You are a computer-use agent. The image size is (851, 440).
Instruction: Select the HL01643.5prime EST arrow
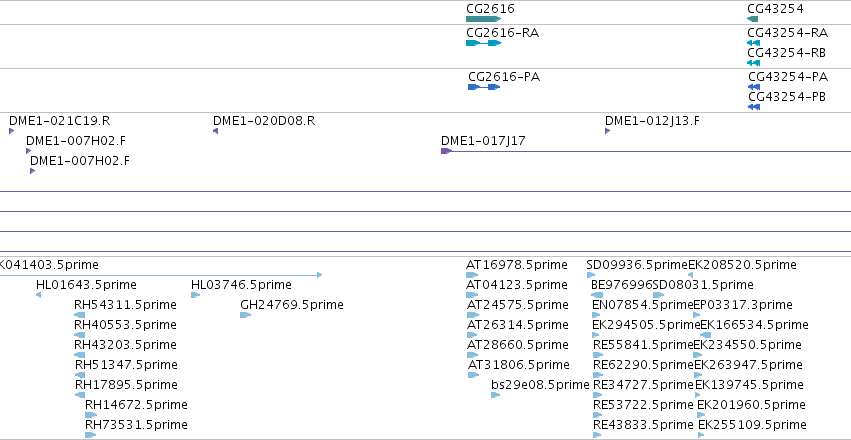(x=38, y=295)
